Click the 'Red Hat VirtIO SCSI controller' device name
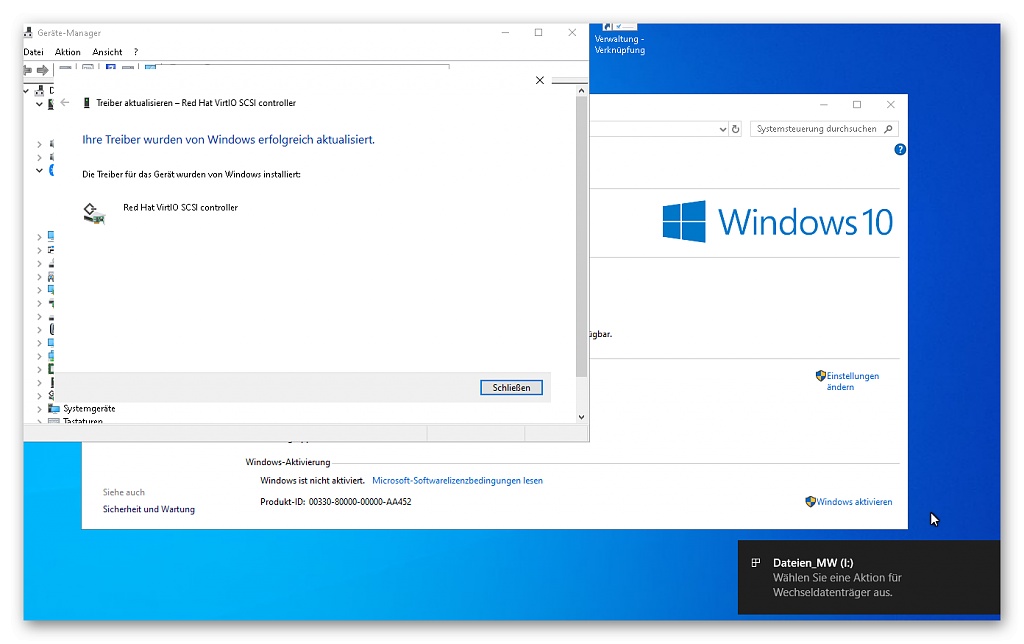1024x644 pixels. point(180,208)
